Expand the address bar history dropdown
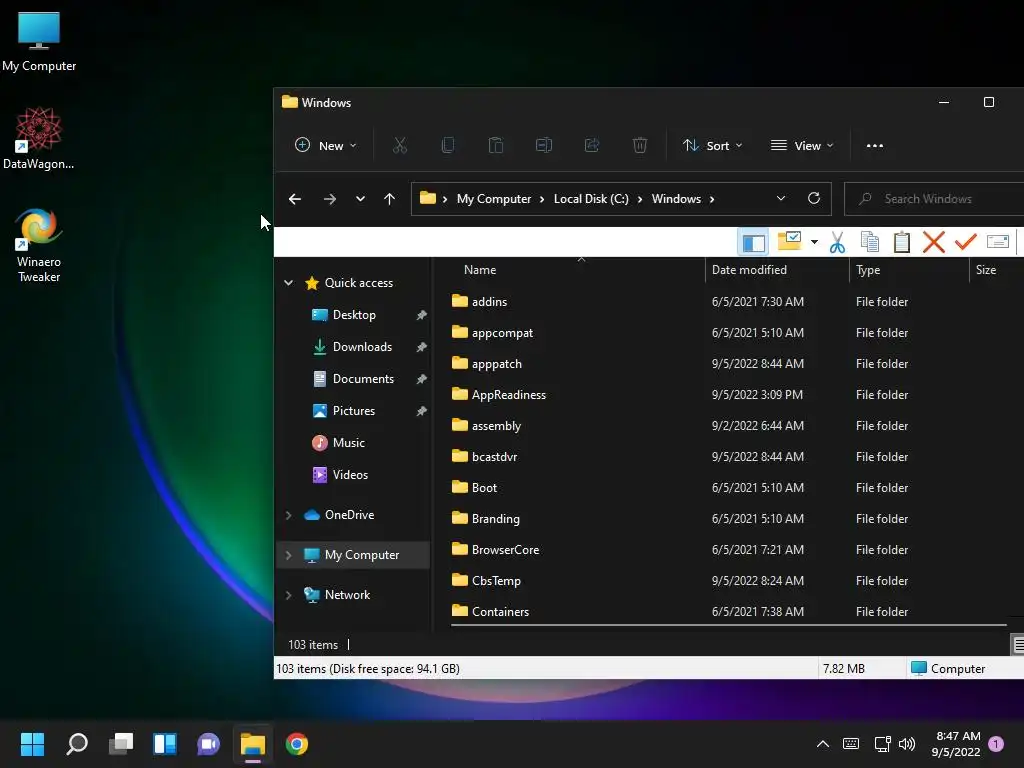1024x768 pixels. point(780,199)
